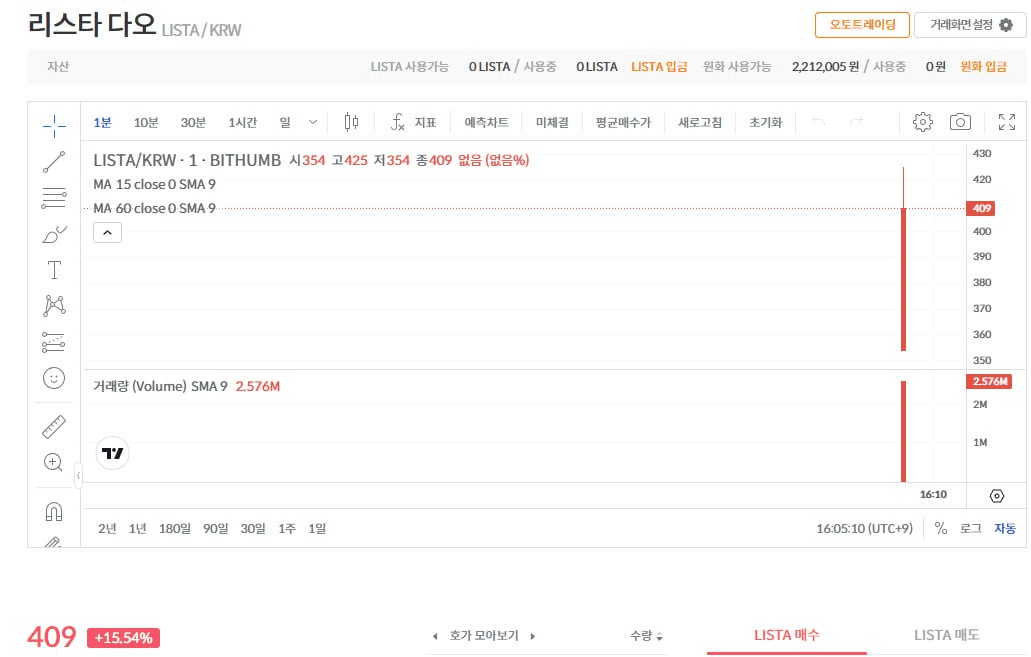Undo the last chart action
1031x657 pixels.
click(x=819, y=122)
